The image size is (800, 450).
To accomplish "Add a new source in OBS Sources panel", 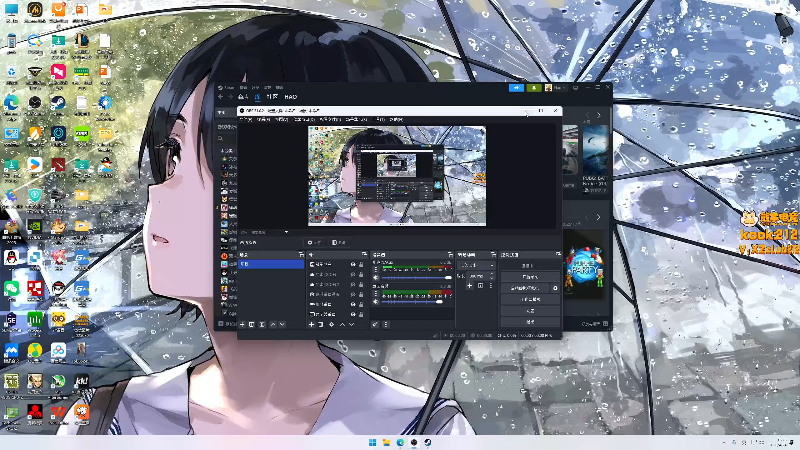I will [311, 324].
